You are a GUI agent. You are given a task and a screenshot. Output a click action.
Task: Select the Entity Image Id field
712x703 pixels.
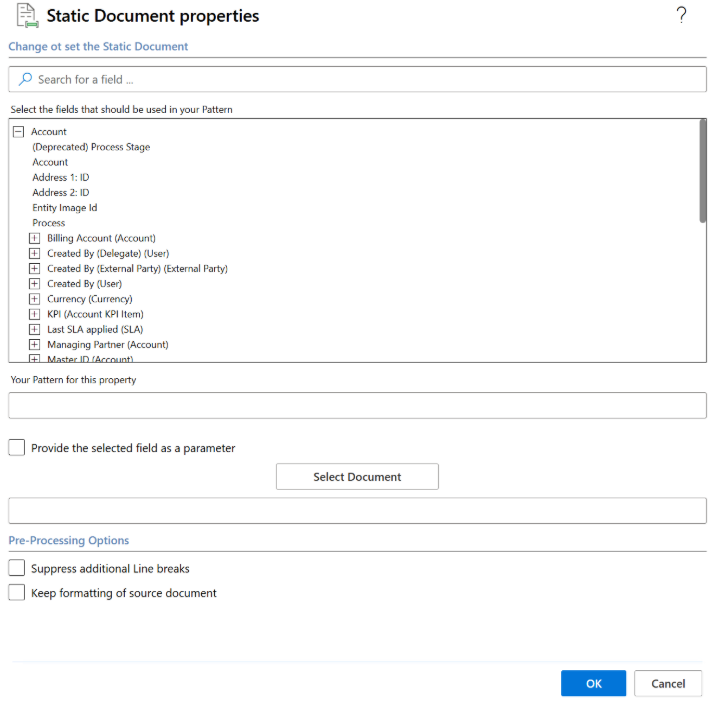[x=65, y=208]
